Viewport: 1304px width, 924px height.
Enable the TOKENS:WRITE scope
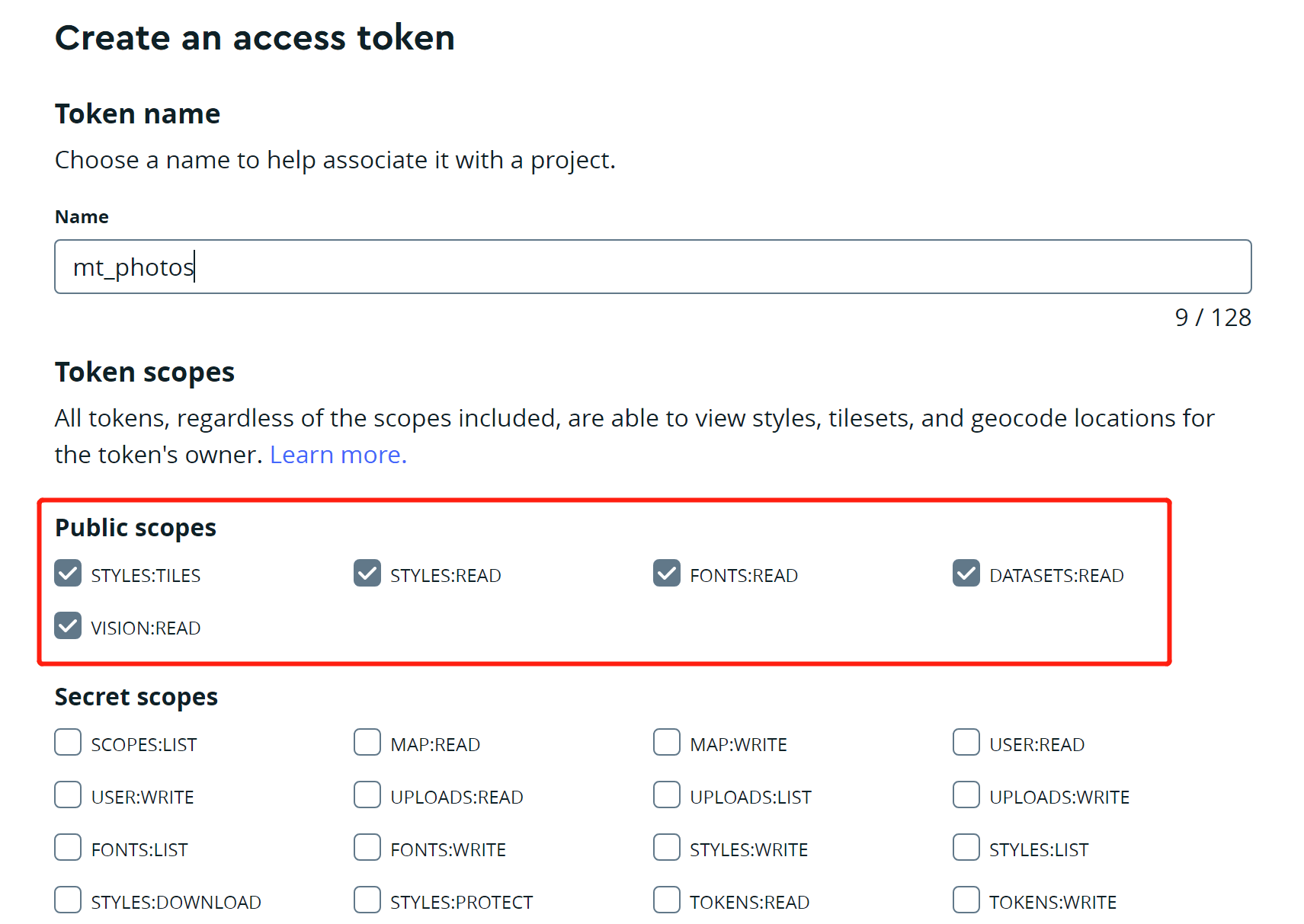[x=966, y=900]
